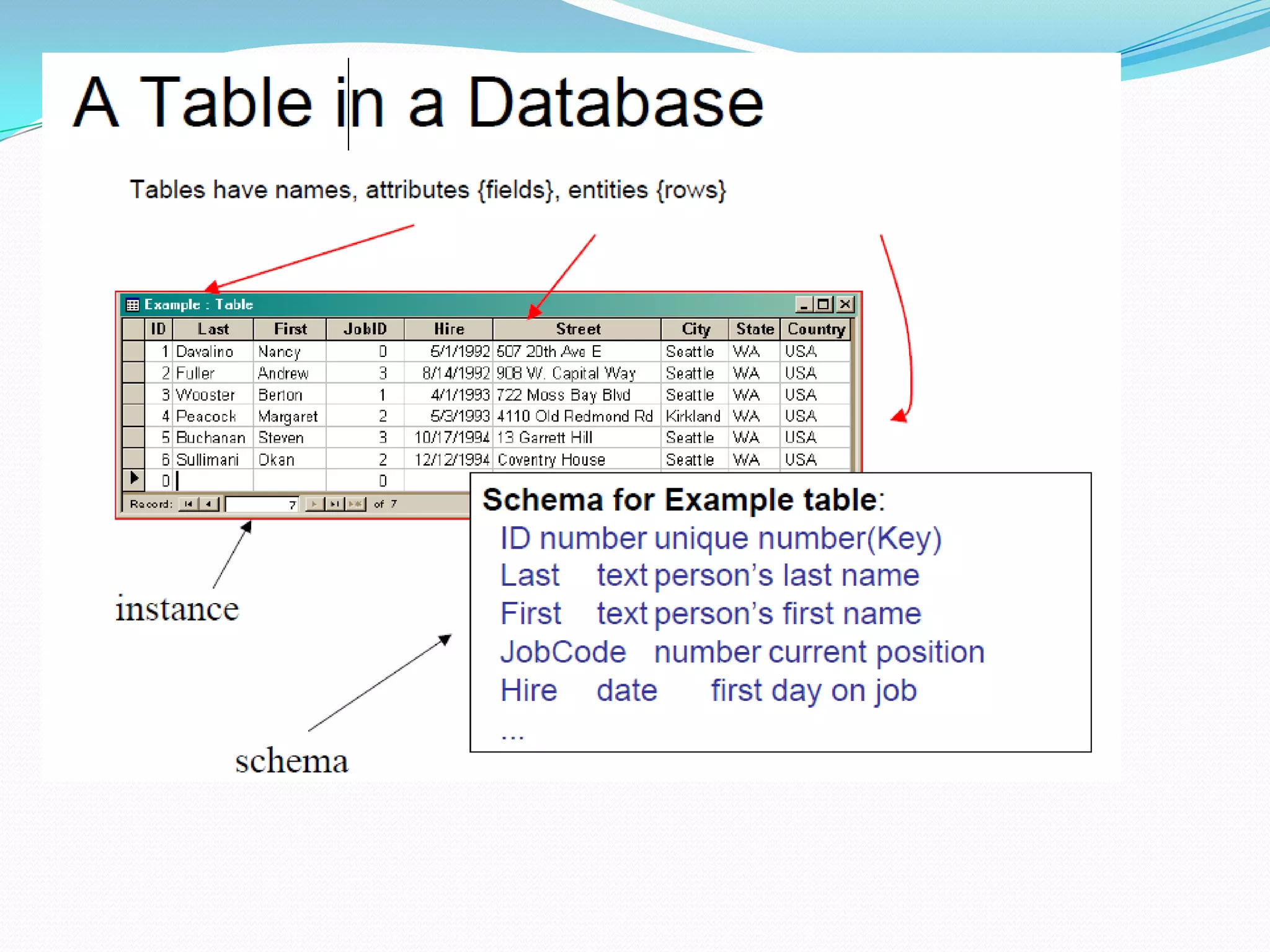Select the State column header
The image size is (1270, 952).
[x=755, y=329]
